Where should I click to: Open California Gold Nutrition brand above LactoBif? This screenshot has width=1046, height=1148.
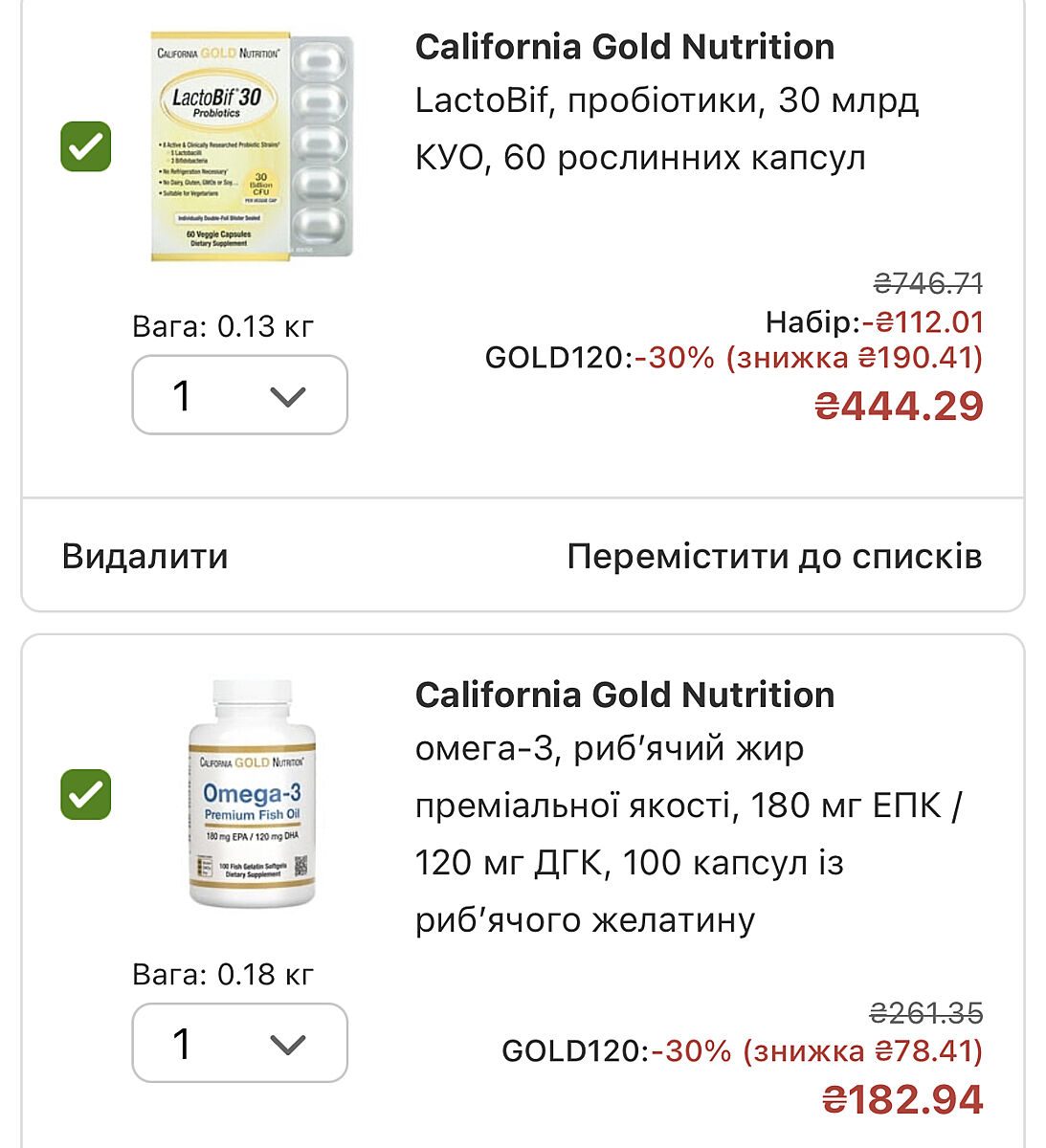point(624,47)
